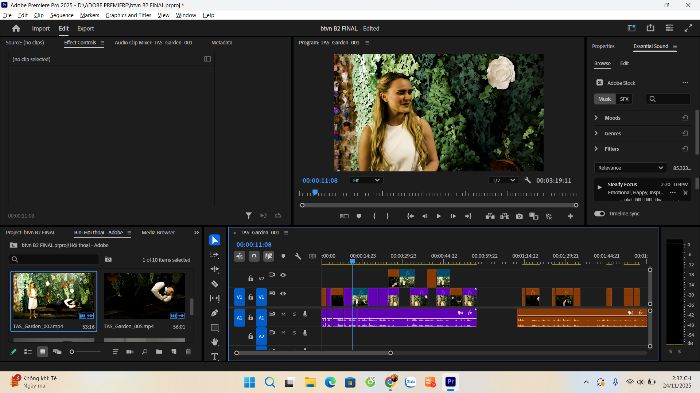Open Program Monitor button editor (plus)

point(570,216)
